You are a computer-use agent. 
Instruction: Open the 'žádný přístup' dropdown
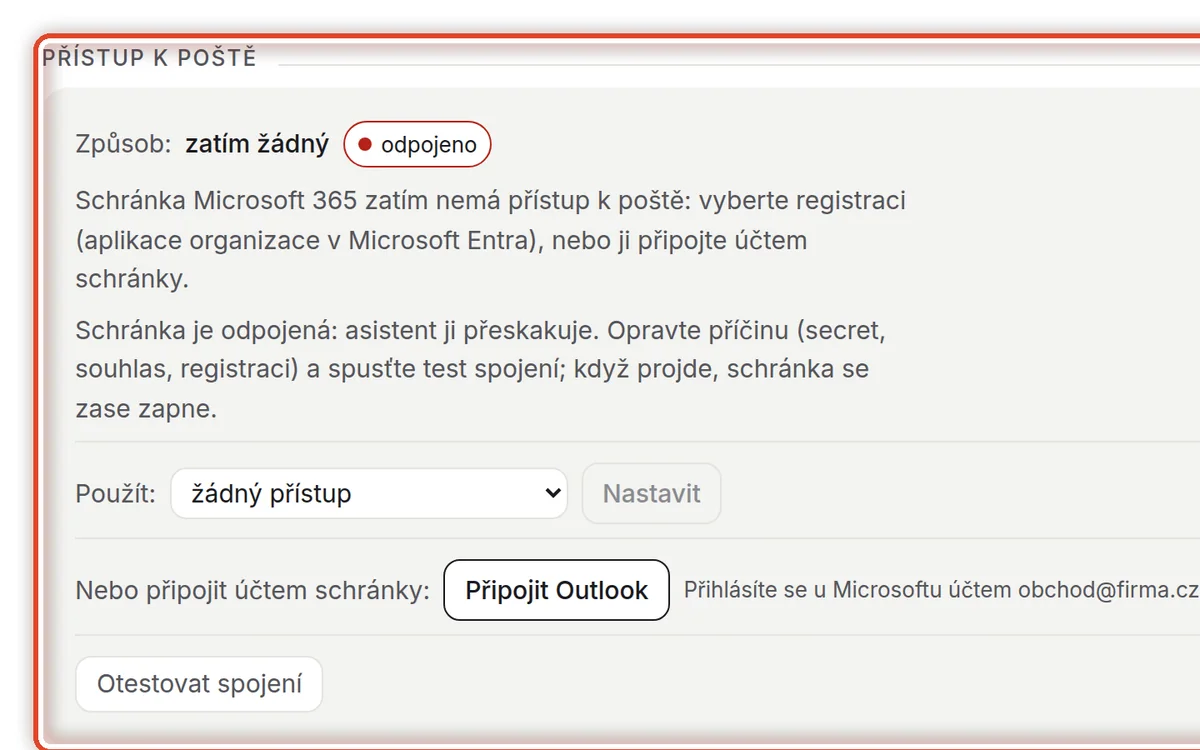coord(369,493)
